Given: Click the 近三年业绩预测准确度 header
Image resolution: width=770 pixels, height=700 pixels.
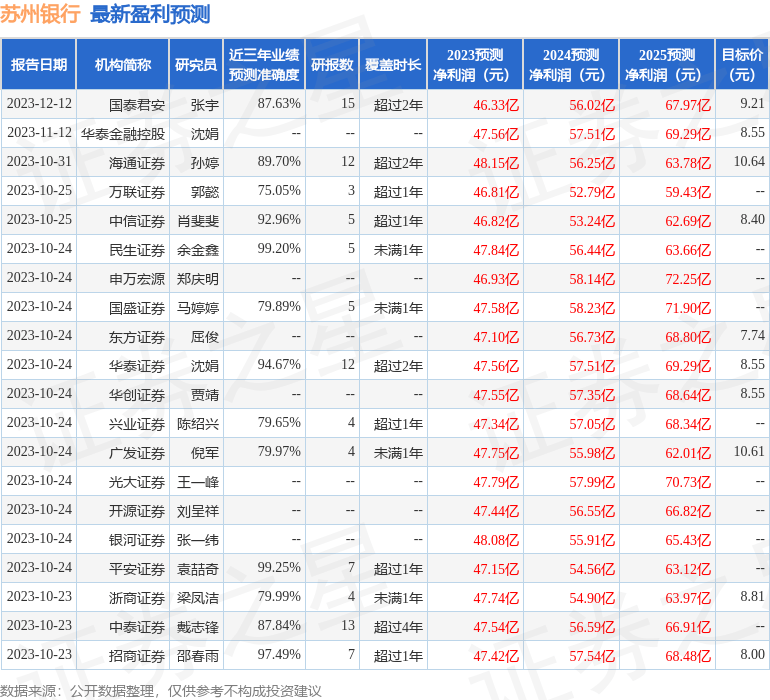Looking at the screenshot, I should click(264, 65).
